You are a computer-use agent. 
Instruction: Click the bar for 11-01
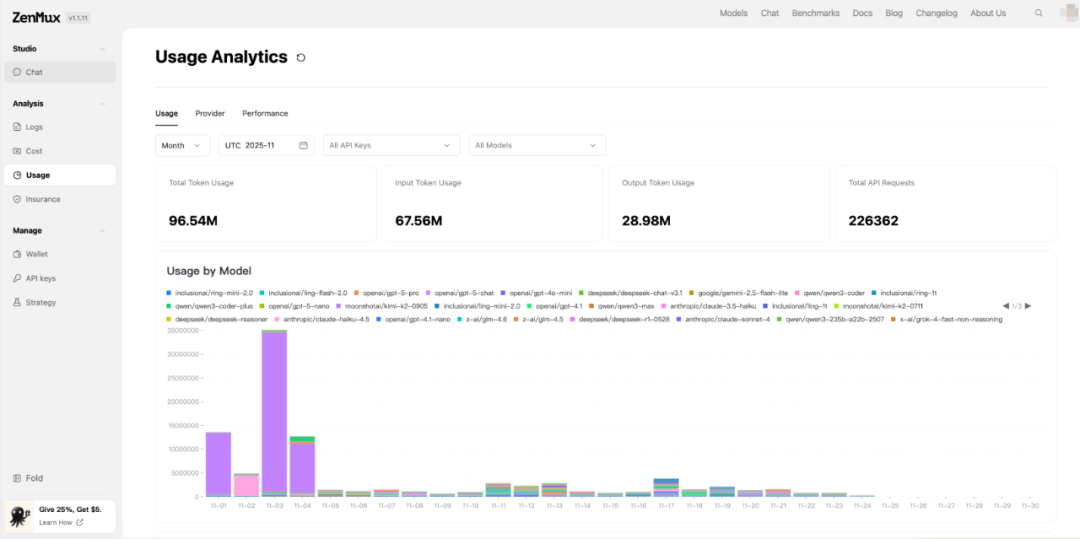[x=218, y=464]
